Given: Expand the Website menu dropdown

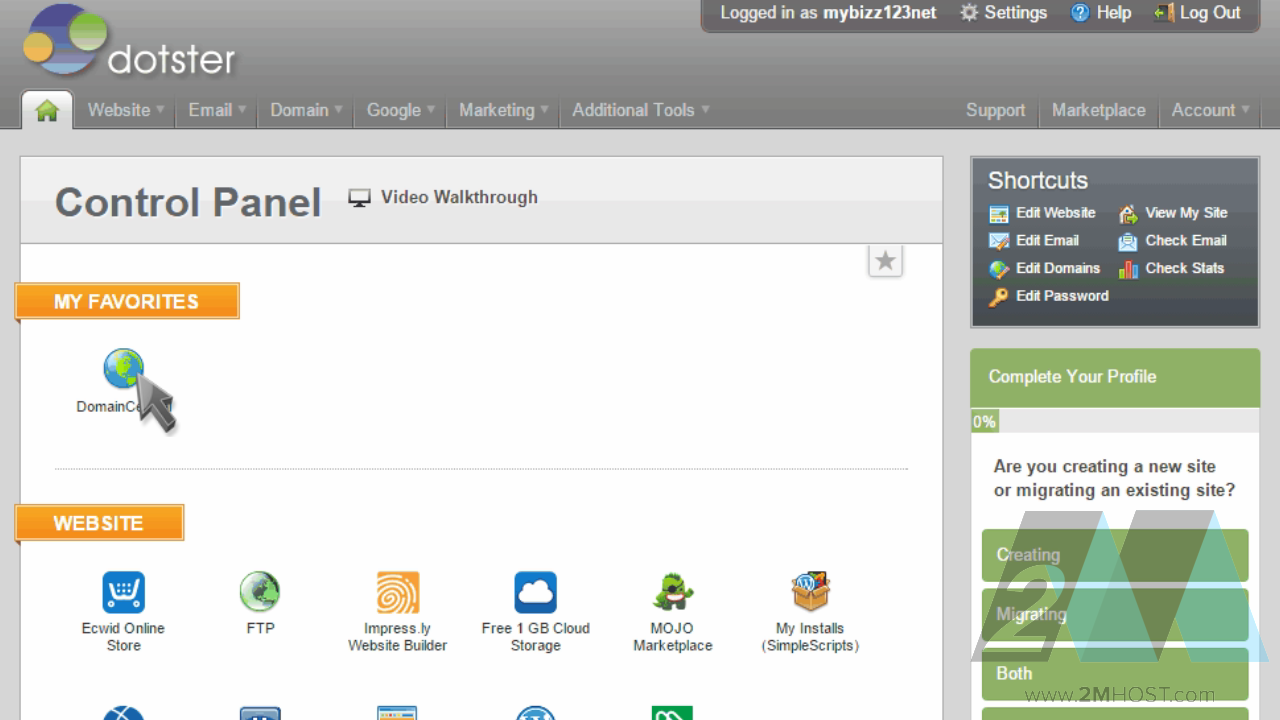Looking at the screenshot, I should pyautogui.click(x=126, y=110).
